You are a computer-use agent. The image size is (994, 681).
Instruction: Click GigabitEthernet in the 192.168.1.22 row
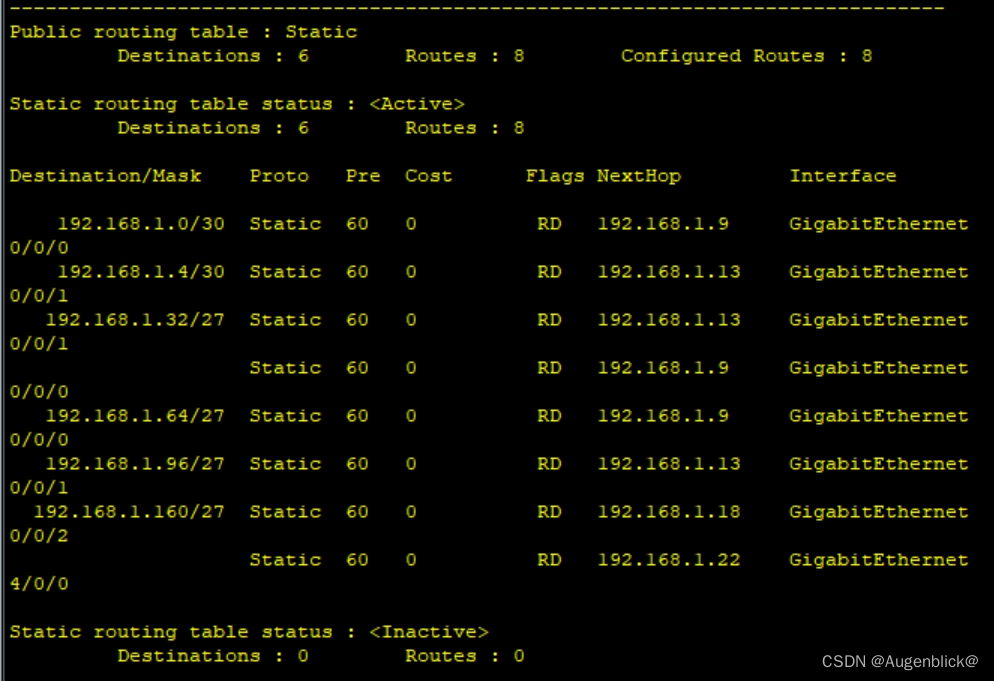coord(879,560)
